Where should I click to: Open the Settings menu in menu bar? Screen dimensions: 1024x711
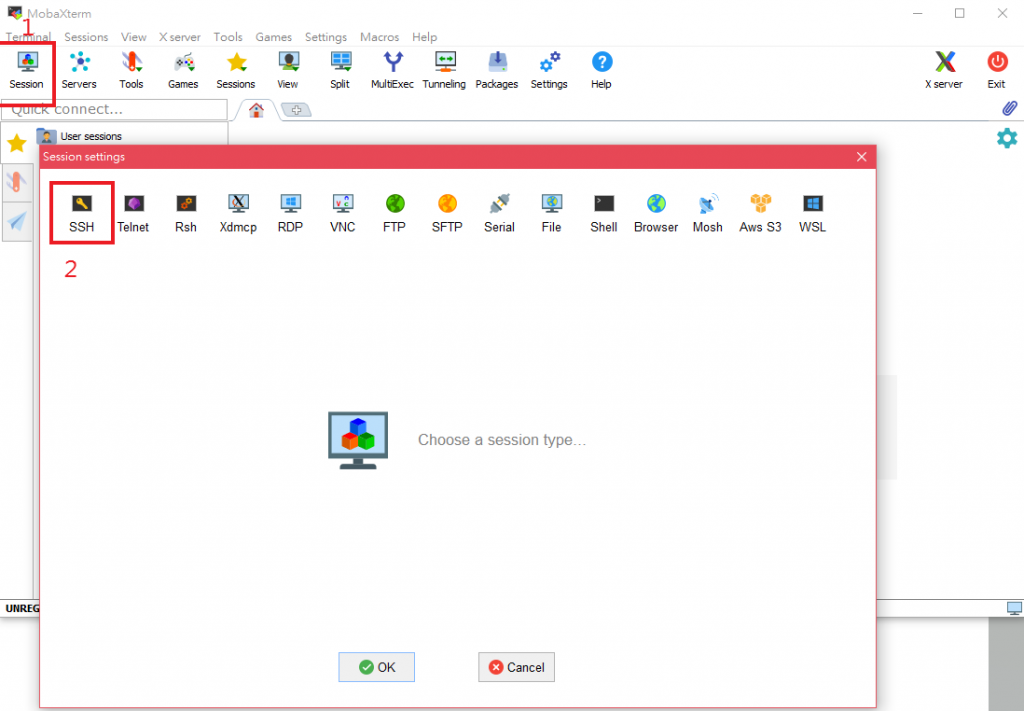point(326,37)
